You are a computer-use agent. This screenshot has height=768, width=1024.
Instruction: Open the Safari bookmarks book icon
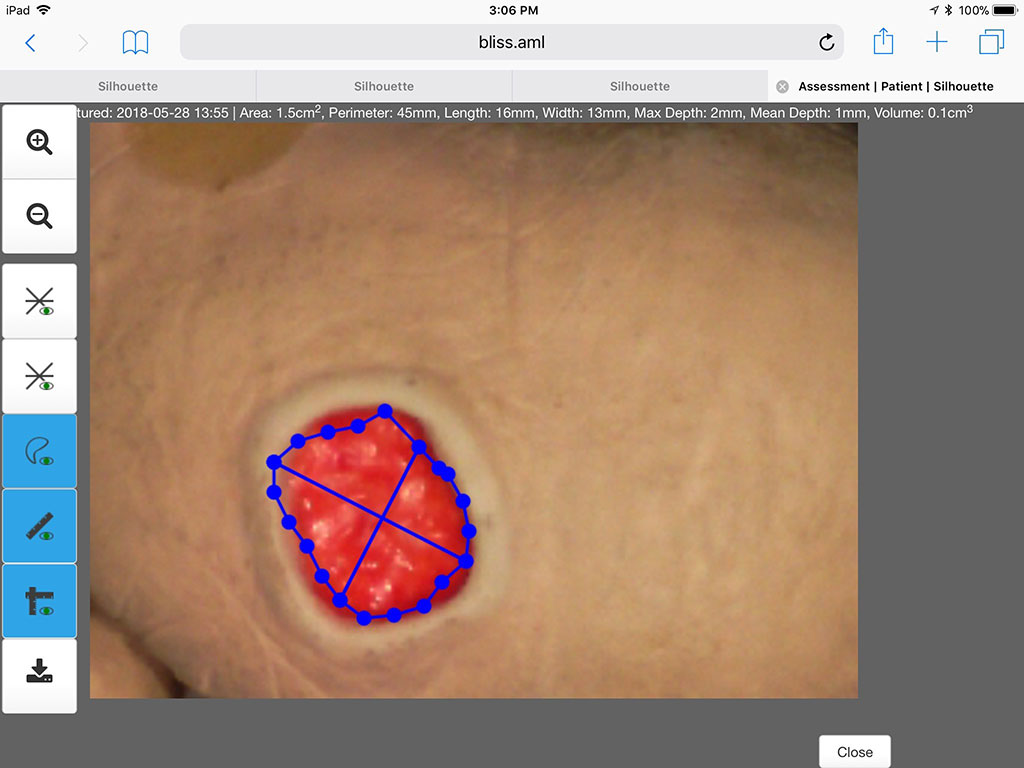tap(135, 42)
